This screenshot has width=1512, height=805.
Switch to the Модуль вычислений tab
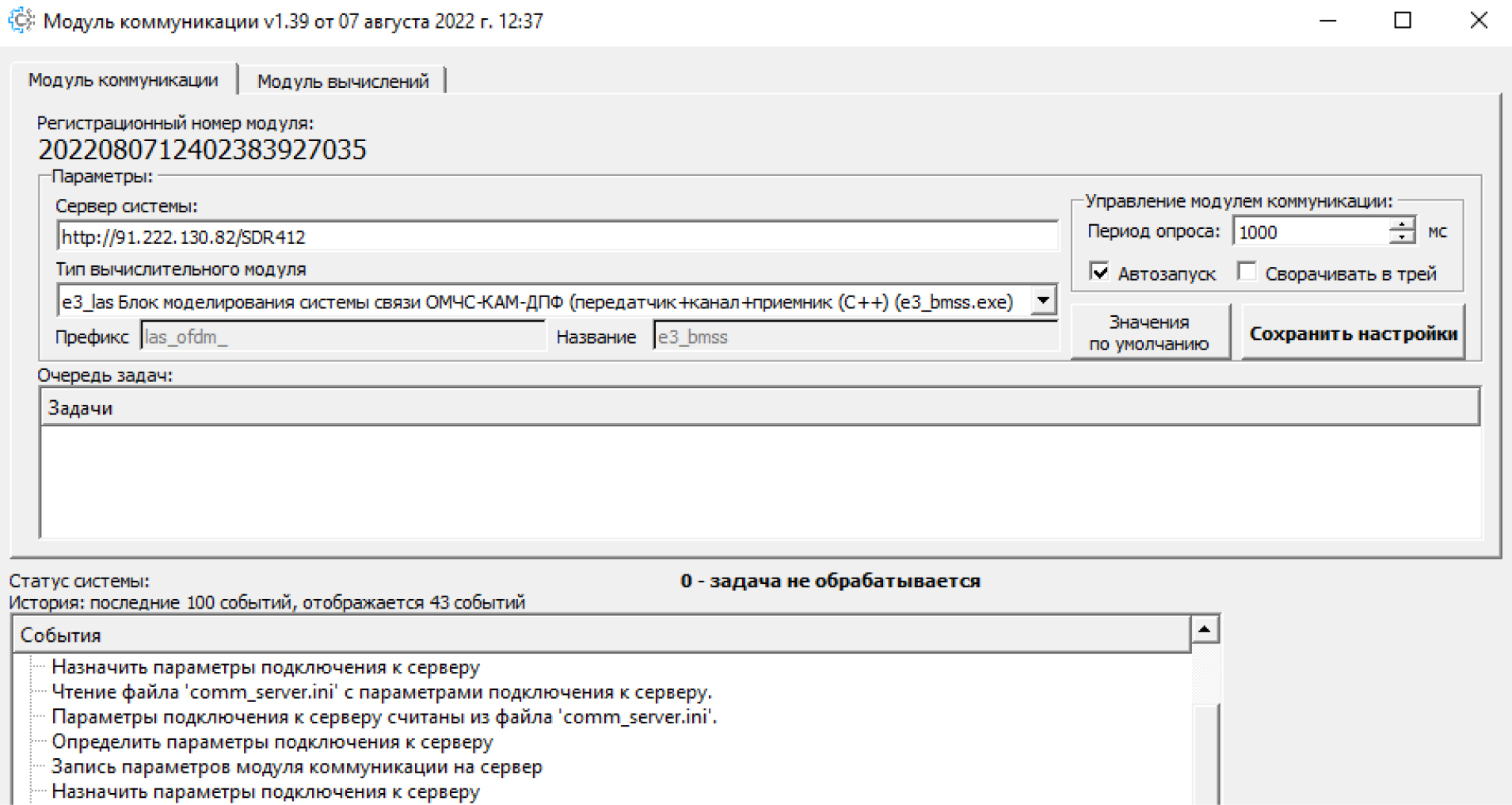click(x=342, y=81)
